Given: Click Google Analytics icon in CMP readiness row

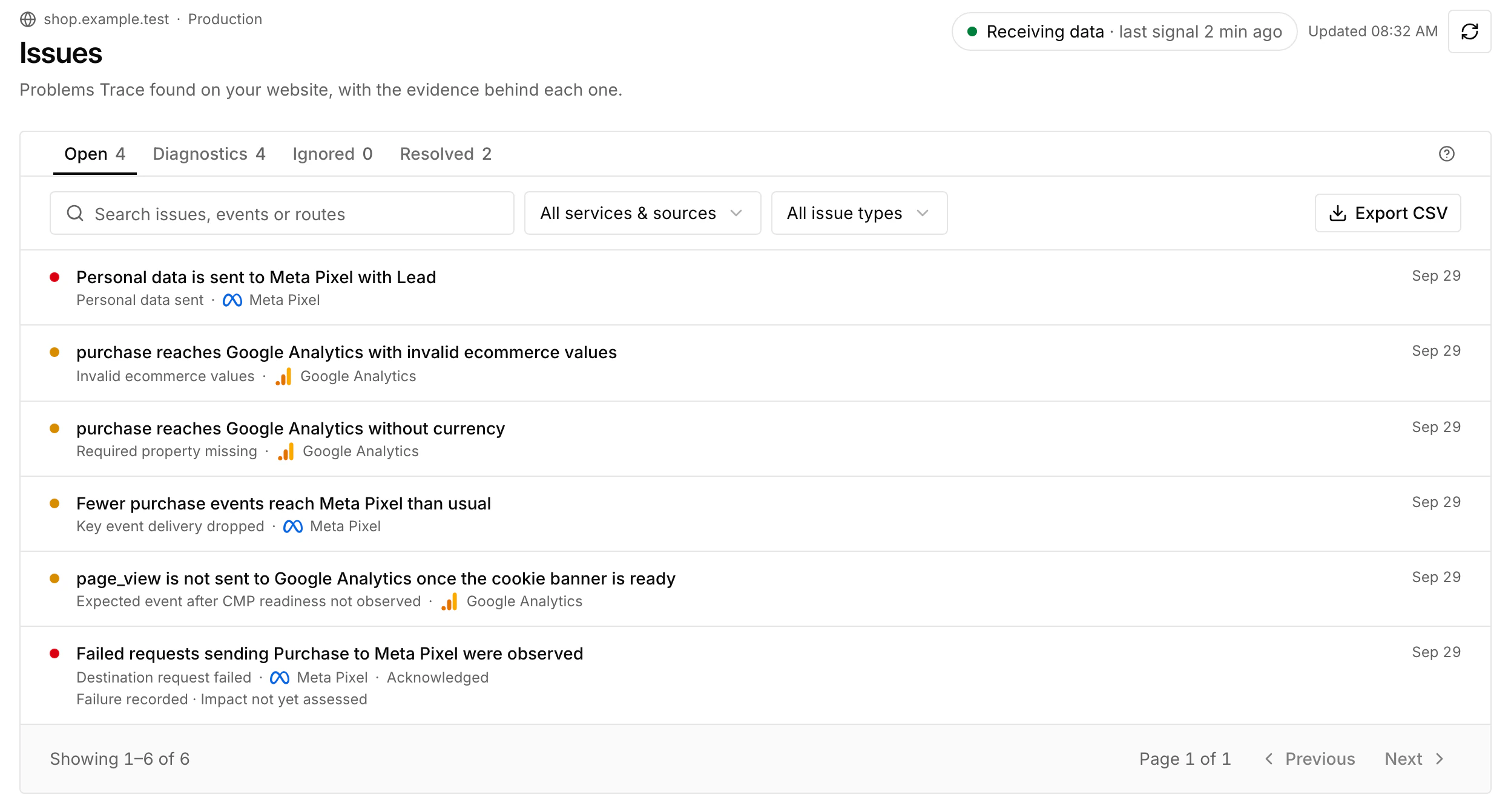Looking at the screenshot, I should (449, 601).
